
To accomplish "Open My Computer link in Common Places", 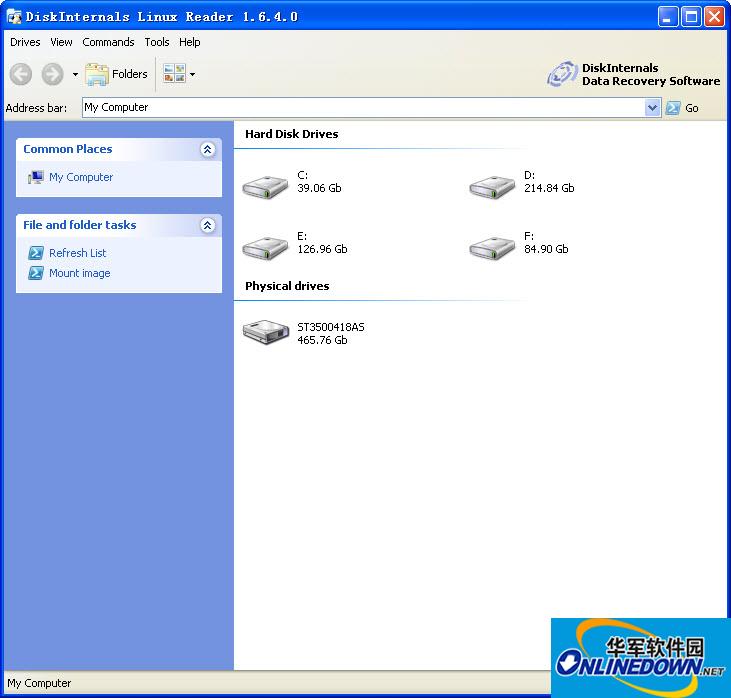I will [x=81, y=177].
